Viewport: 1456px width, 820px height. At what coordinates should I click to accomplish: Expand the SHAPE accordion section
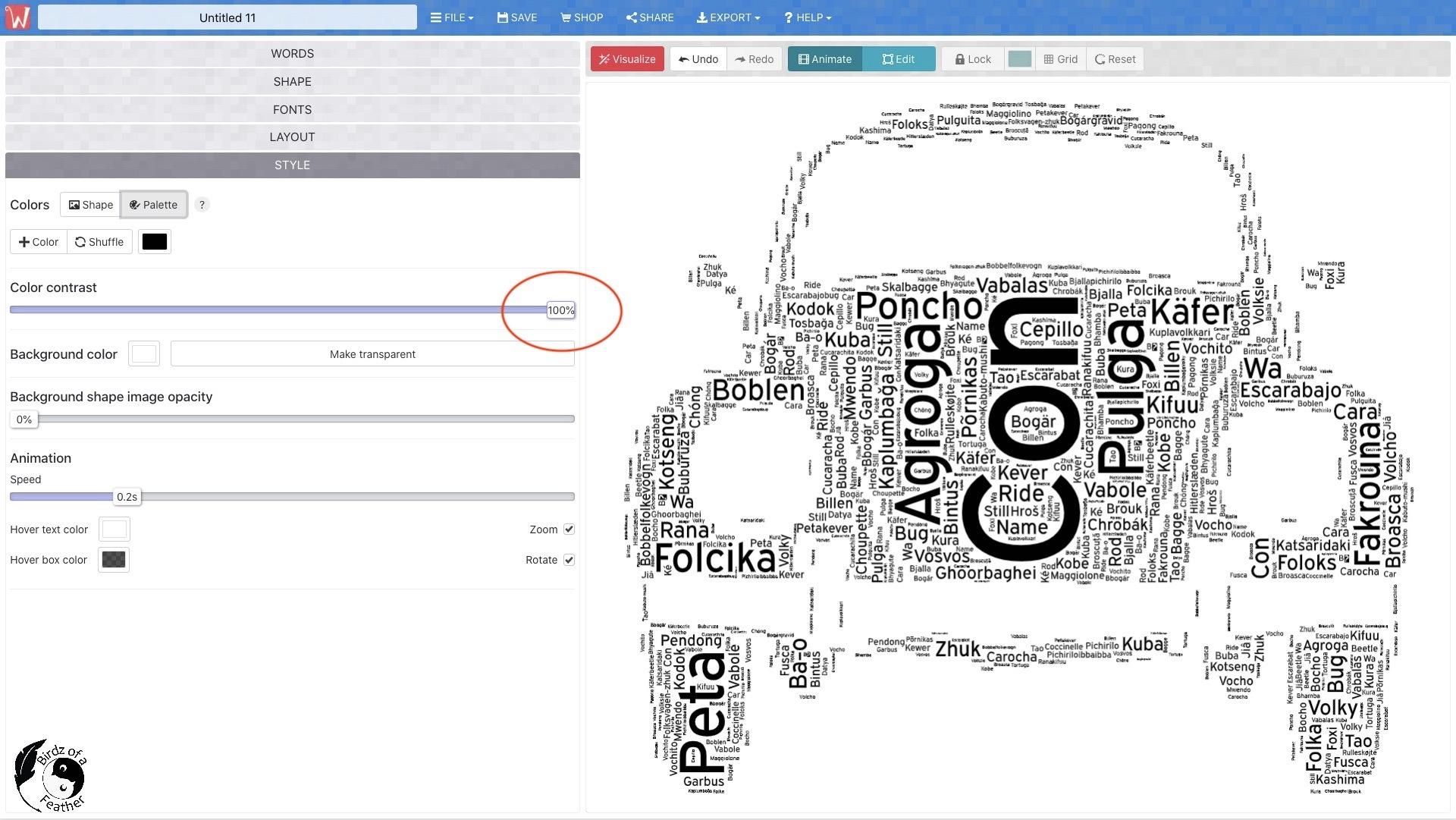click(293, 82)
